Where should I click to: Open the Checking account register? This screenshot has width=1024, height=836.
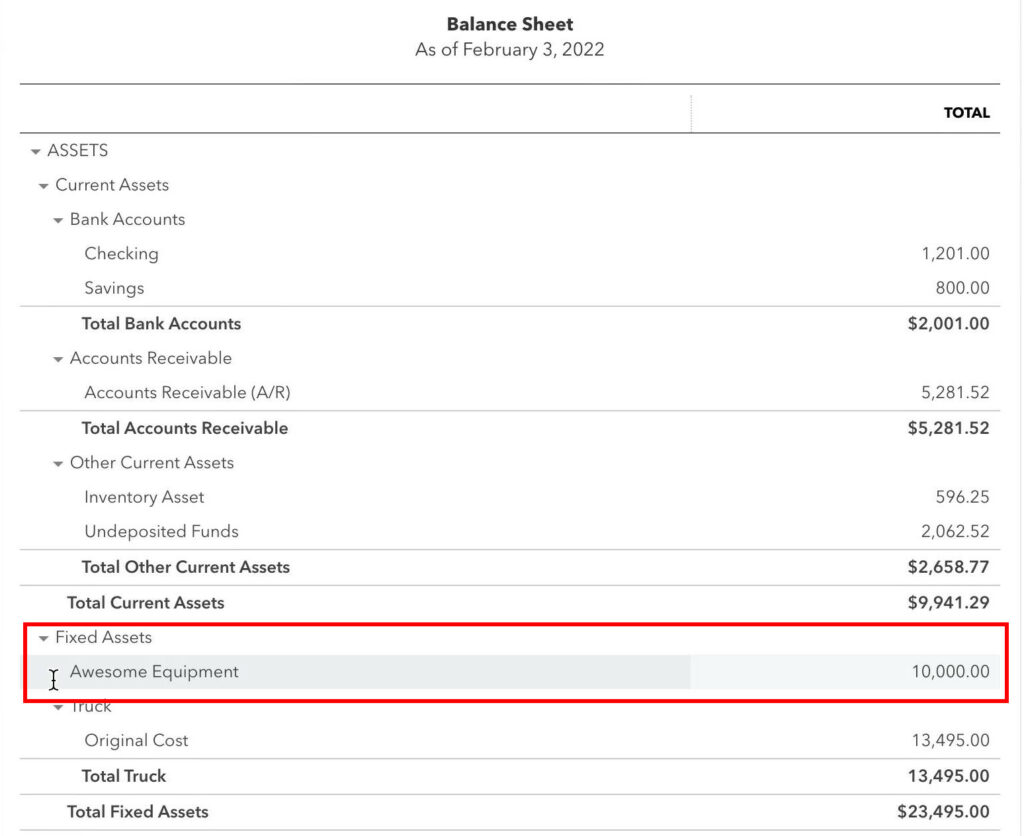[x=121, y=254]
